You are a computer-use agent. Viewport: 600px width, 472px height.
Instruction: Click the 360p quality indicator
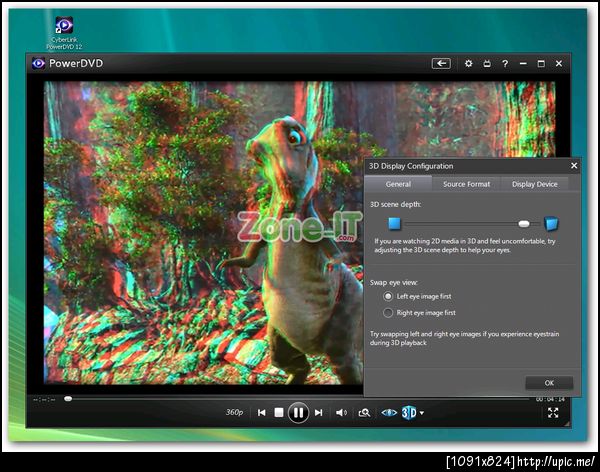(234, 412)
